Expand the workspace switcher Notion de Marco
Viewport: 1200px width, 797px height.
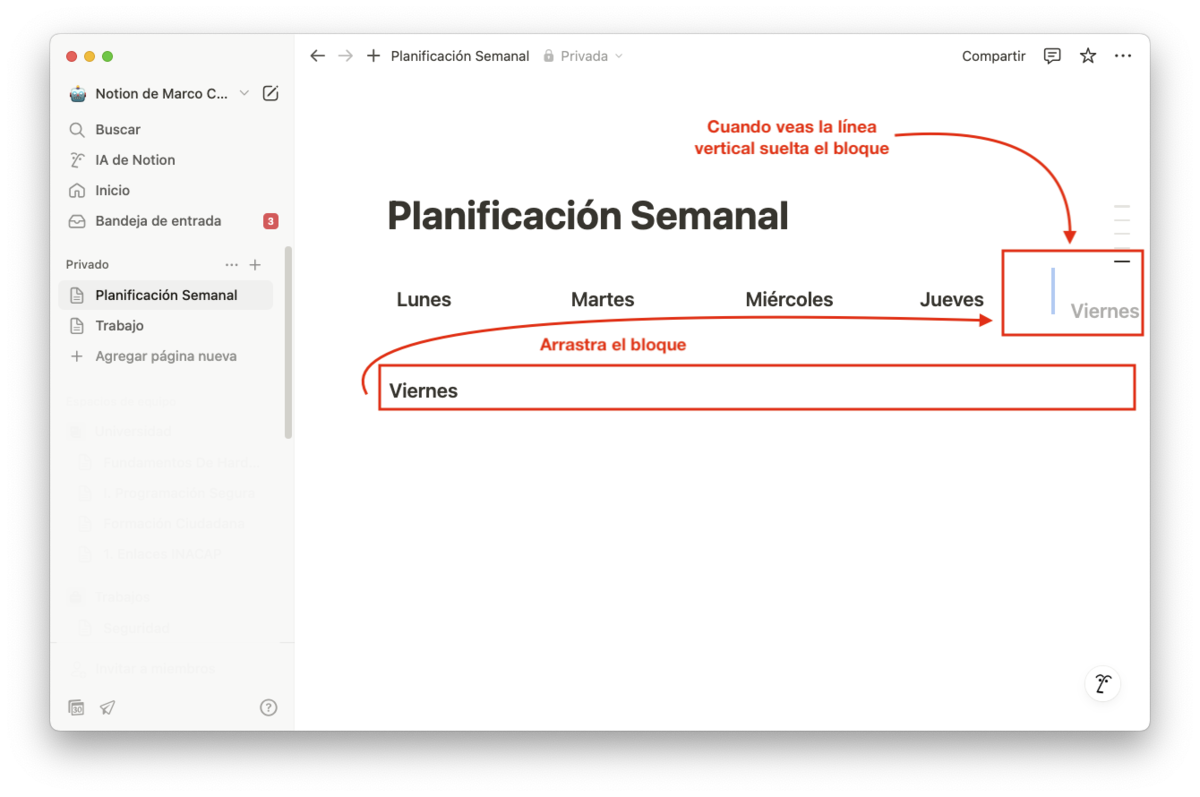[x=160, y=94]
